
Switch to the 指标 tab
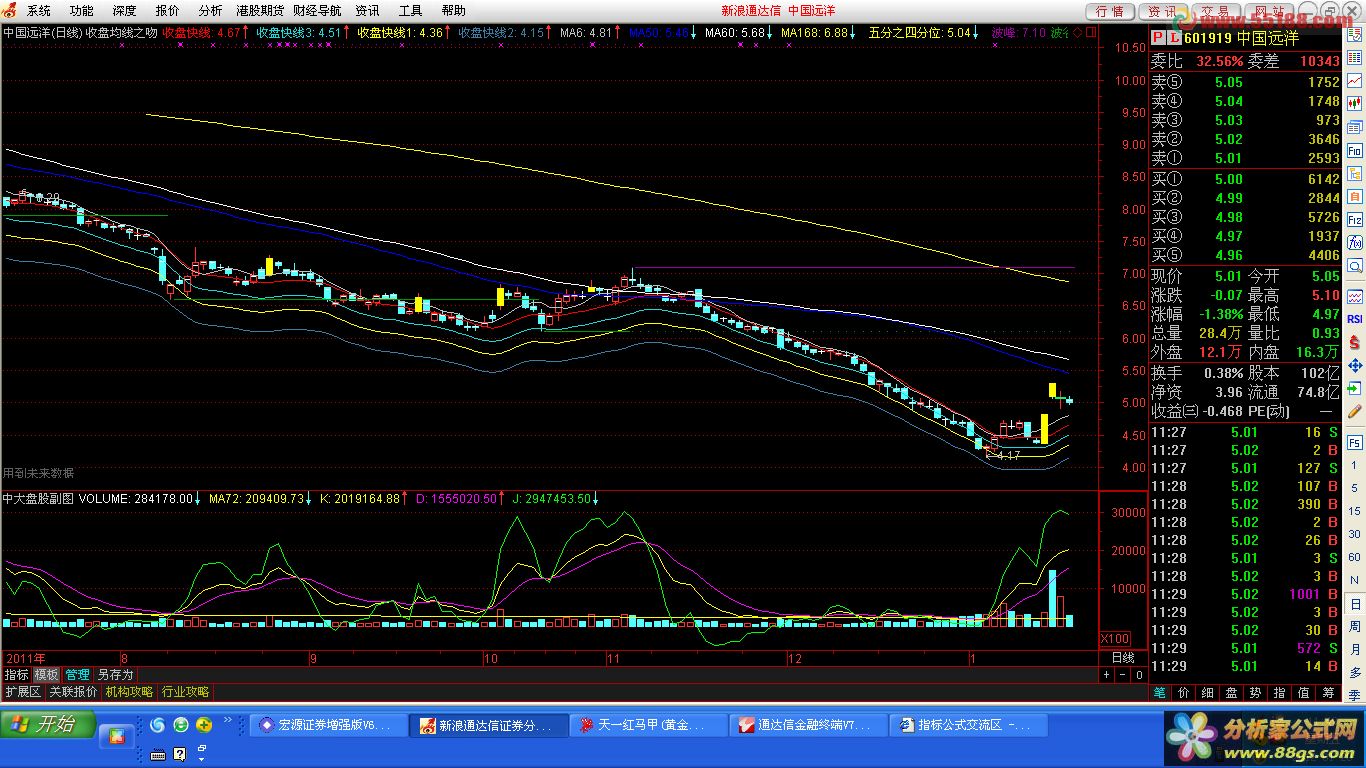click(16, 675)
